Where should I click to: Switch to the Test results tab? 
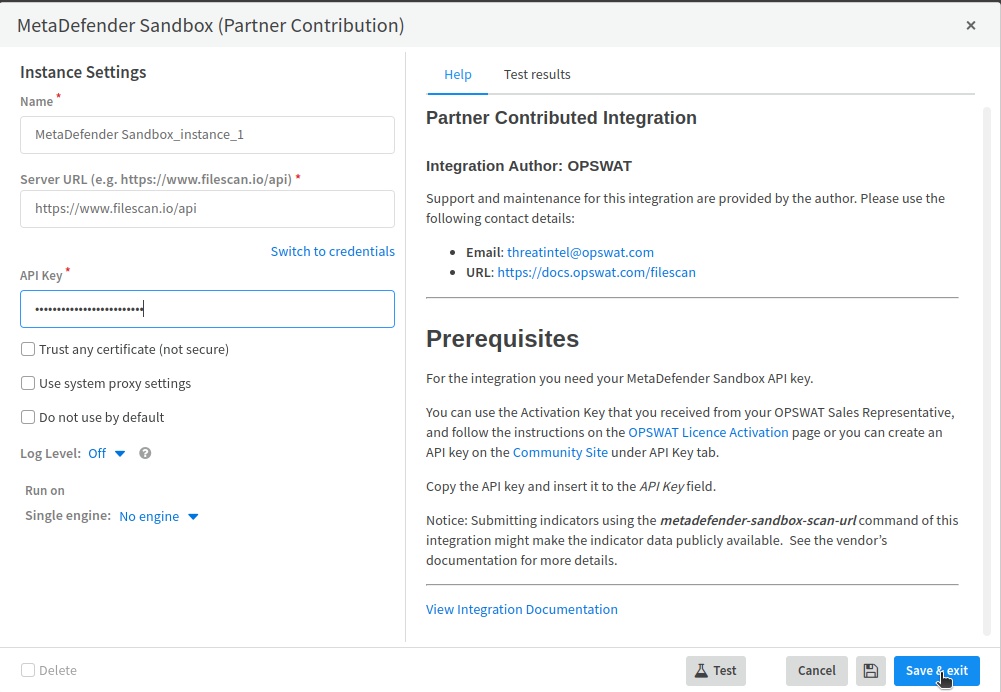point(537,75)
